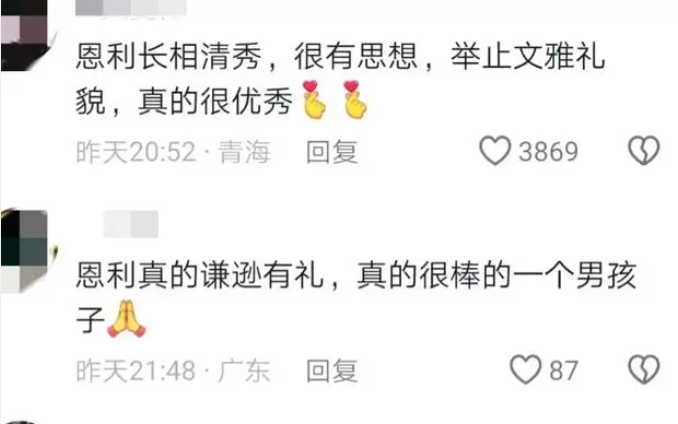Like the comment with 3869 likes
678x424 pixels.
point(495,151)
